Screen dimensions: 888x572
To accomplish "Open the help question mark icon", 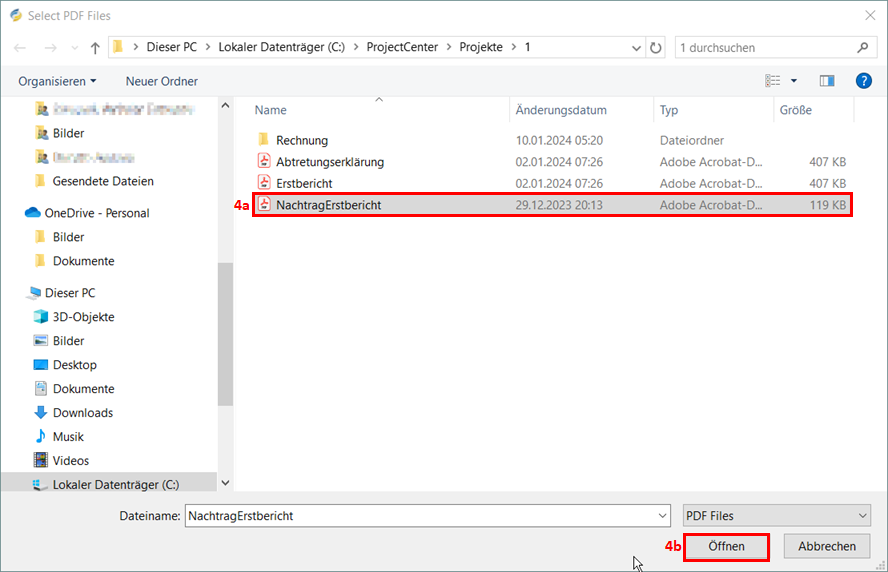I will pyautogui.click(x=863, y=81).
